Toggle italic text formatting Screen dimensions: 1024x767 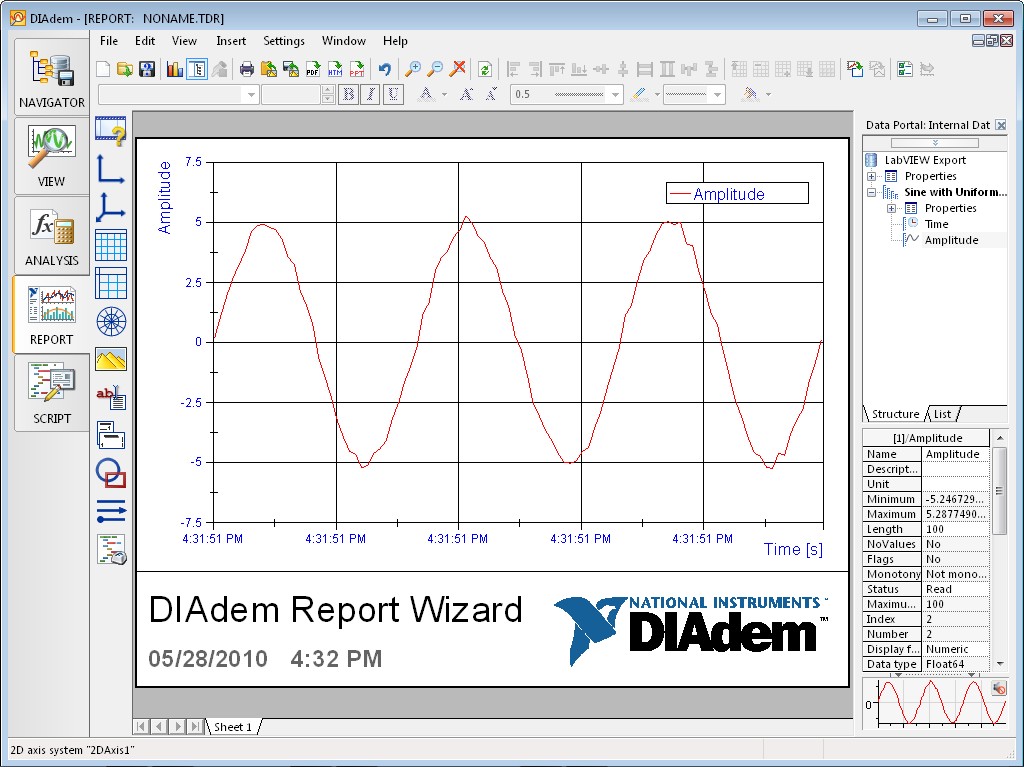point(372,93)
